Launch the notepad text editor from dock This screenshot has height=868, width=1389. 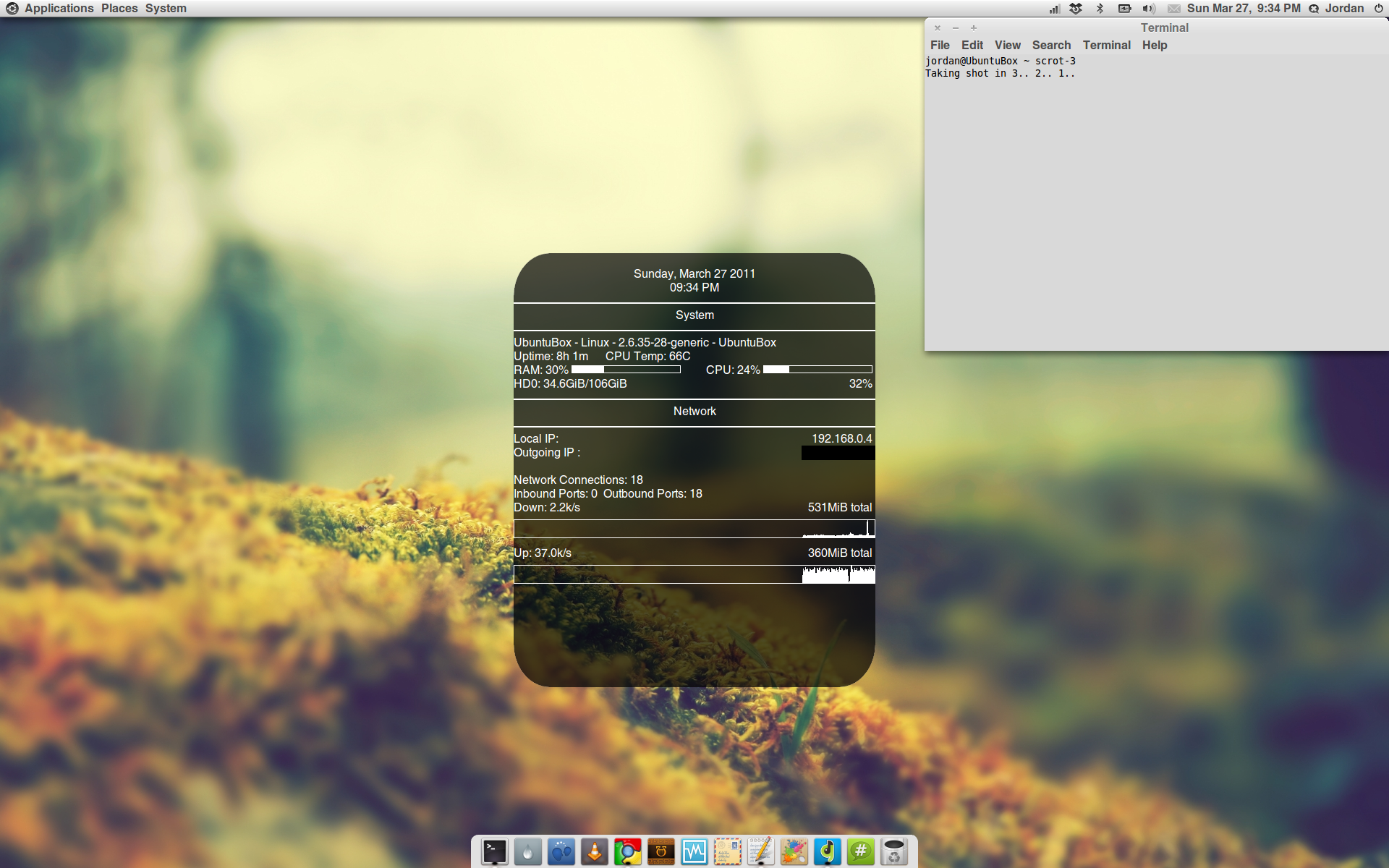tap(761, 852)
